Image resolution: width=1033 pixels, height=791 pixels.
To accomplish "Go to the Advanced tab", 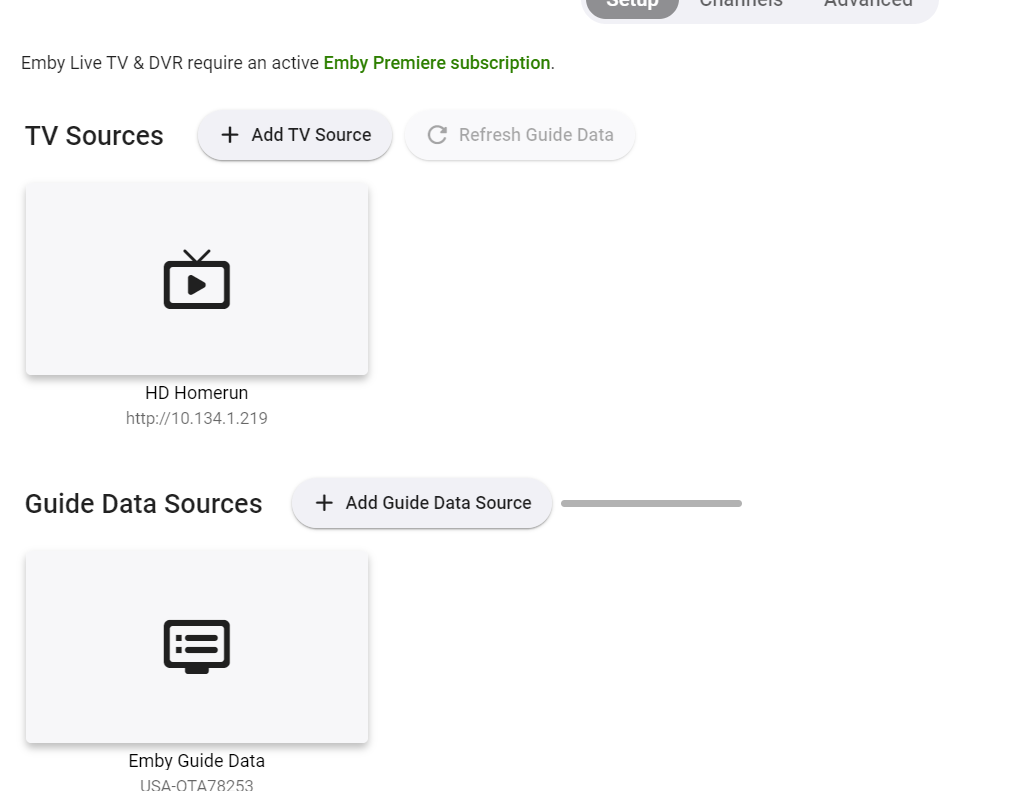I will point(868,4).
